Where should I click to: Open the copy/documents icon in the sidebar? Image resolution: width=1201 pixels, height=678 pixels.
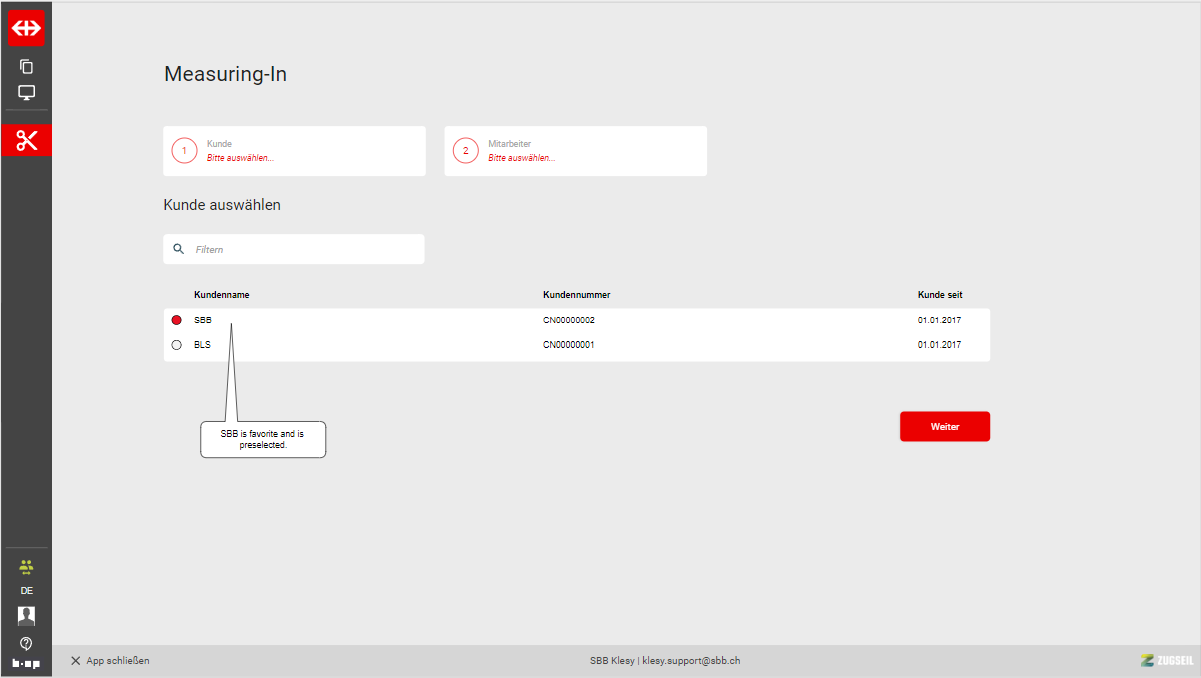coord(26,67)
